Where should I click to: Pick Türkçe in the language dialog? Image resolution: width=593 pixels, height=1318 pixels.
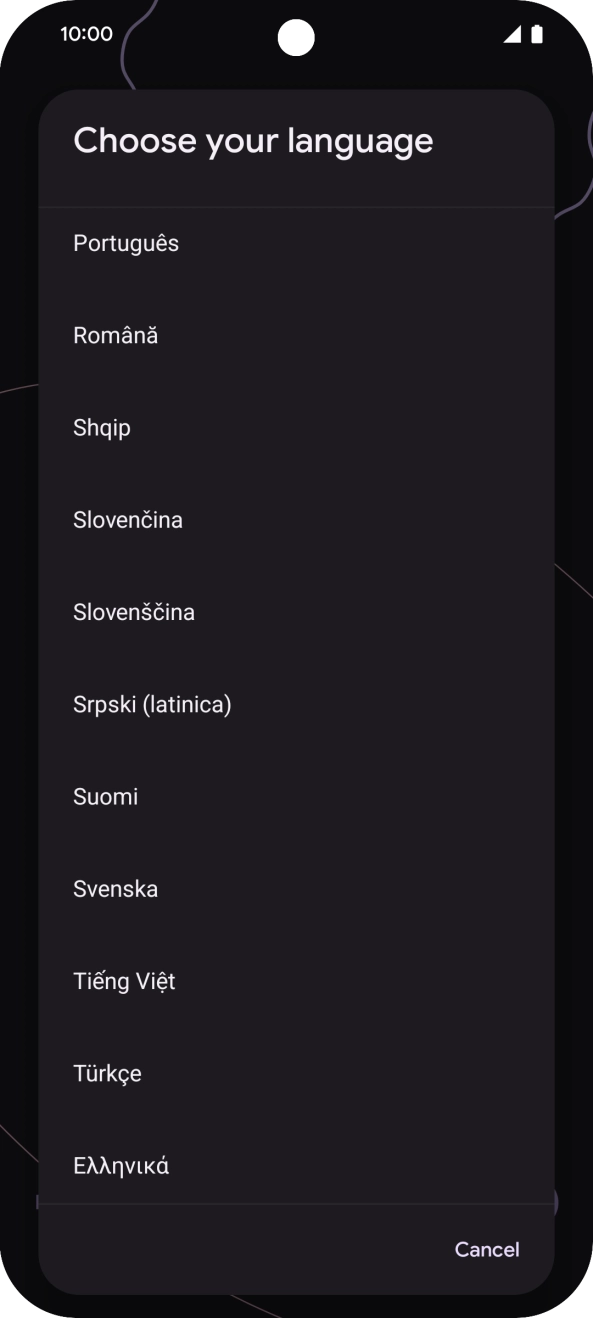[296, 1073]
